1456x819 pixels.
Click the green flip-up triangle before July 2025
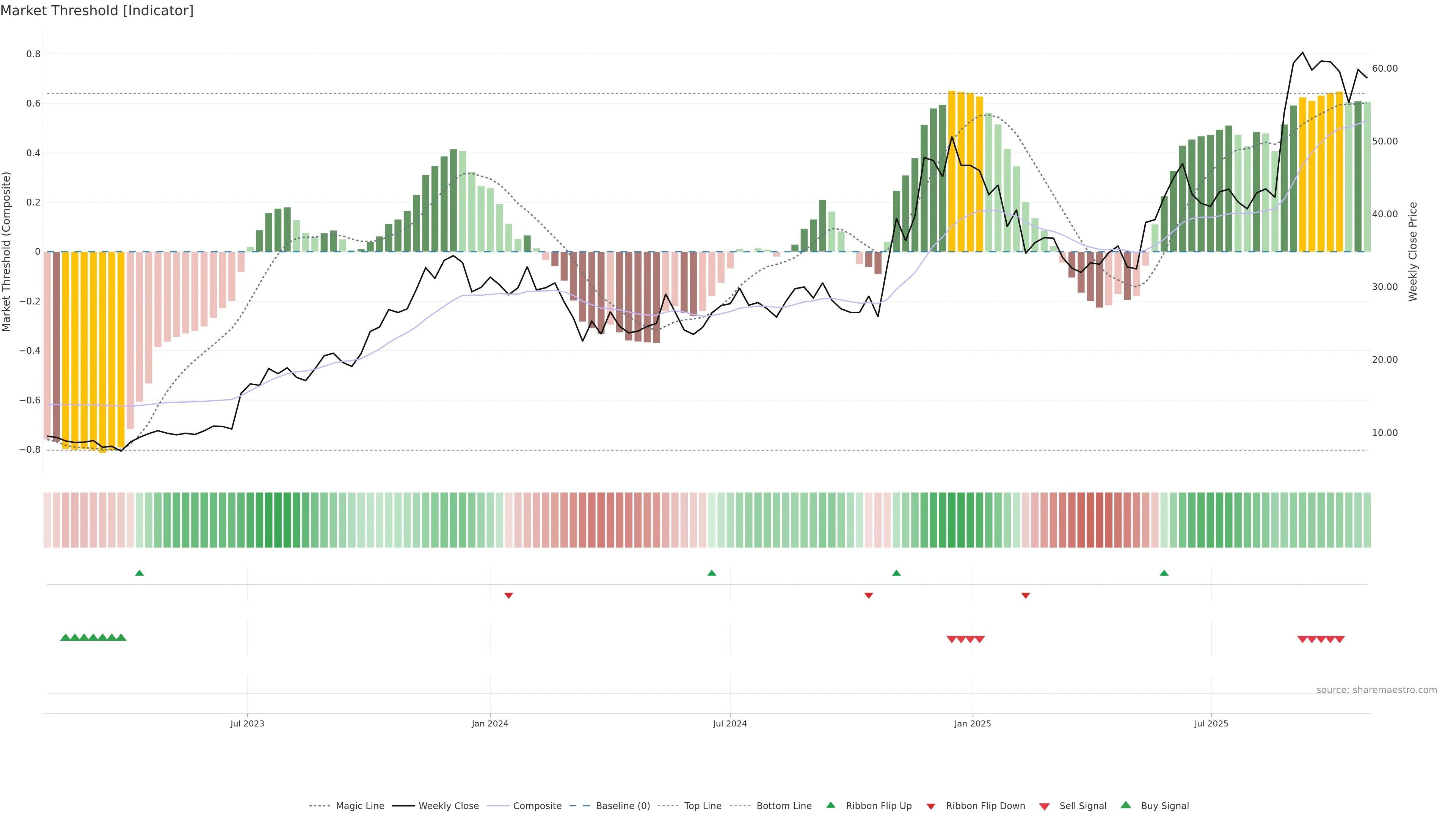[1164, 573]
